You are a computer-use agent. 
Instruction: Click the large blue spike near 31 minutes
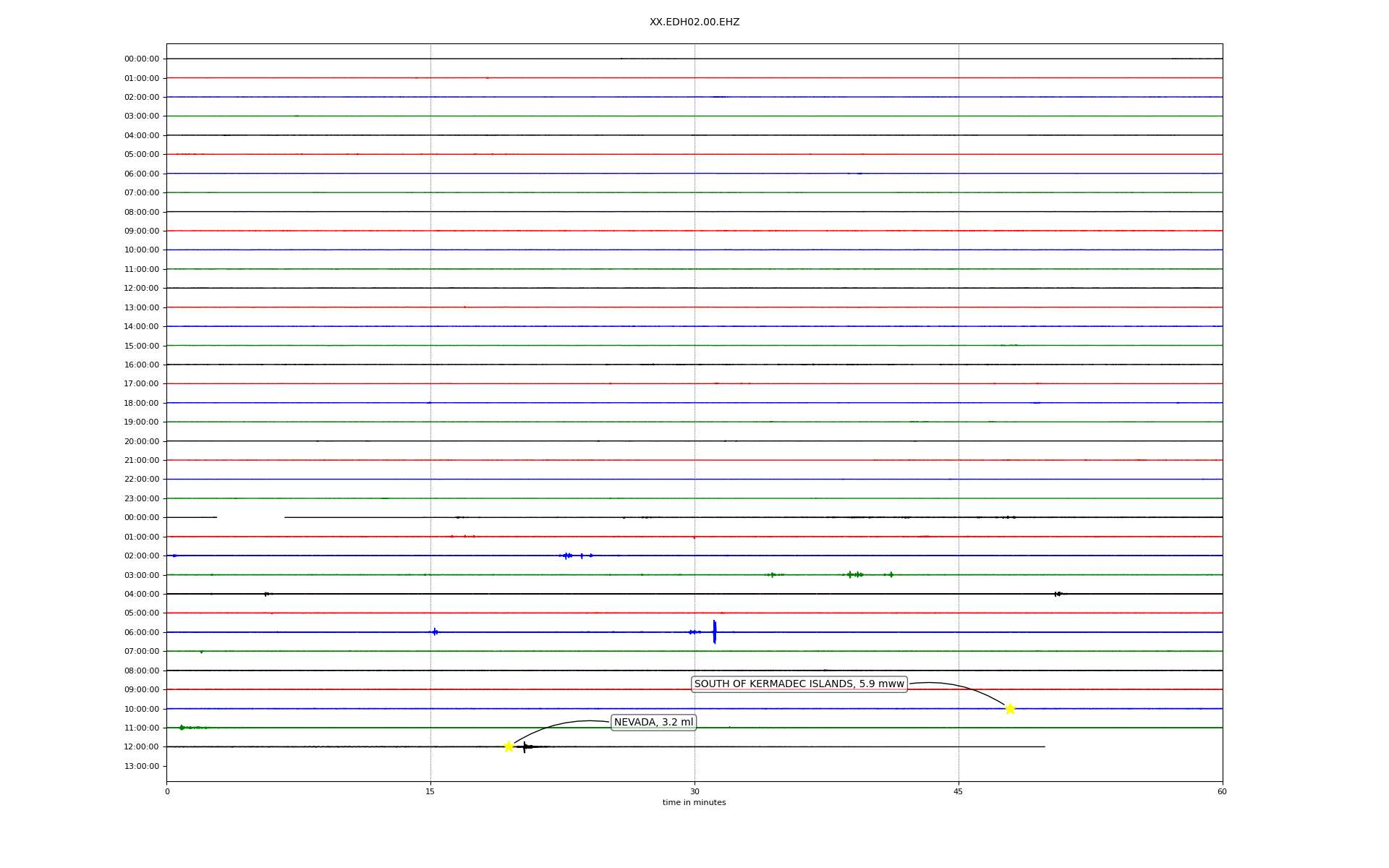pyautogui.click(x=714, y=631)
